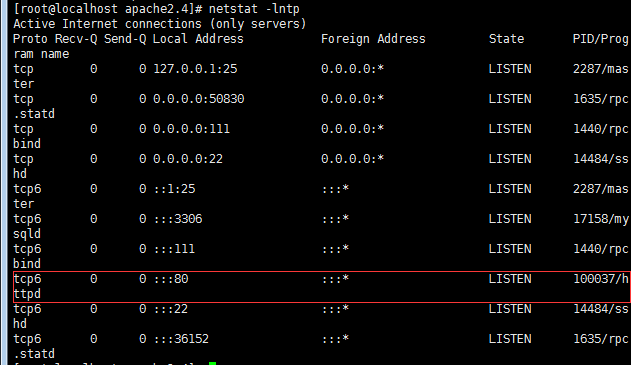The height and width of the screenshot is (365, 631).
Task: Select the '[root@localhost apache2.4]#' prompt text
Action: pyautogui.click(x=108, y=8)
